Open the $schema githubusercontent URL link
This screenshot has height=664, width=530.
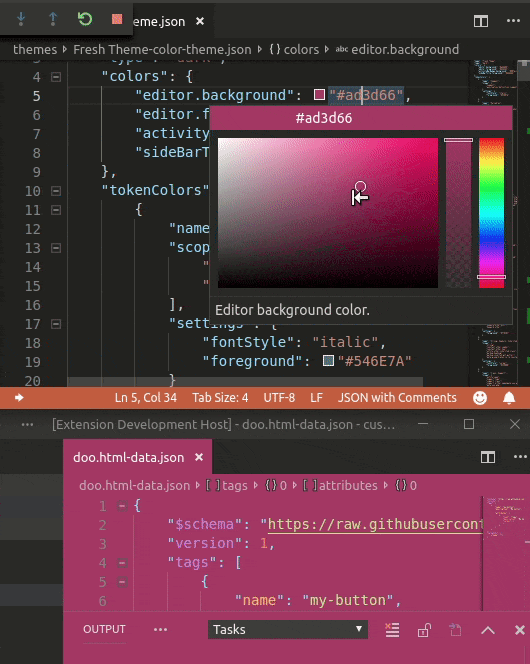375,525
